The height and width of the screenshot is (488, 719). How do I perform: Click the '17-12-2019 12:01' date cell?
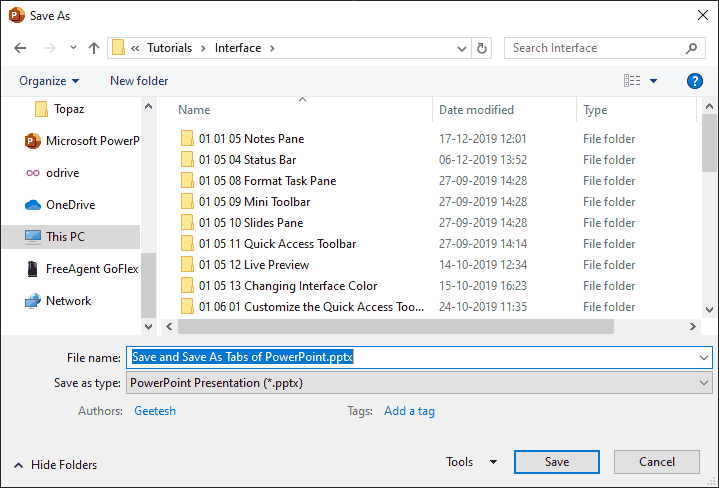[483, 139]
